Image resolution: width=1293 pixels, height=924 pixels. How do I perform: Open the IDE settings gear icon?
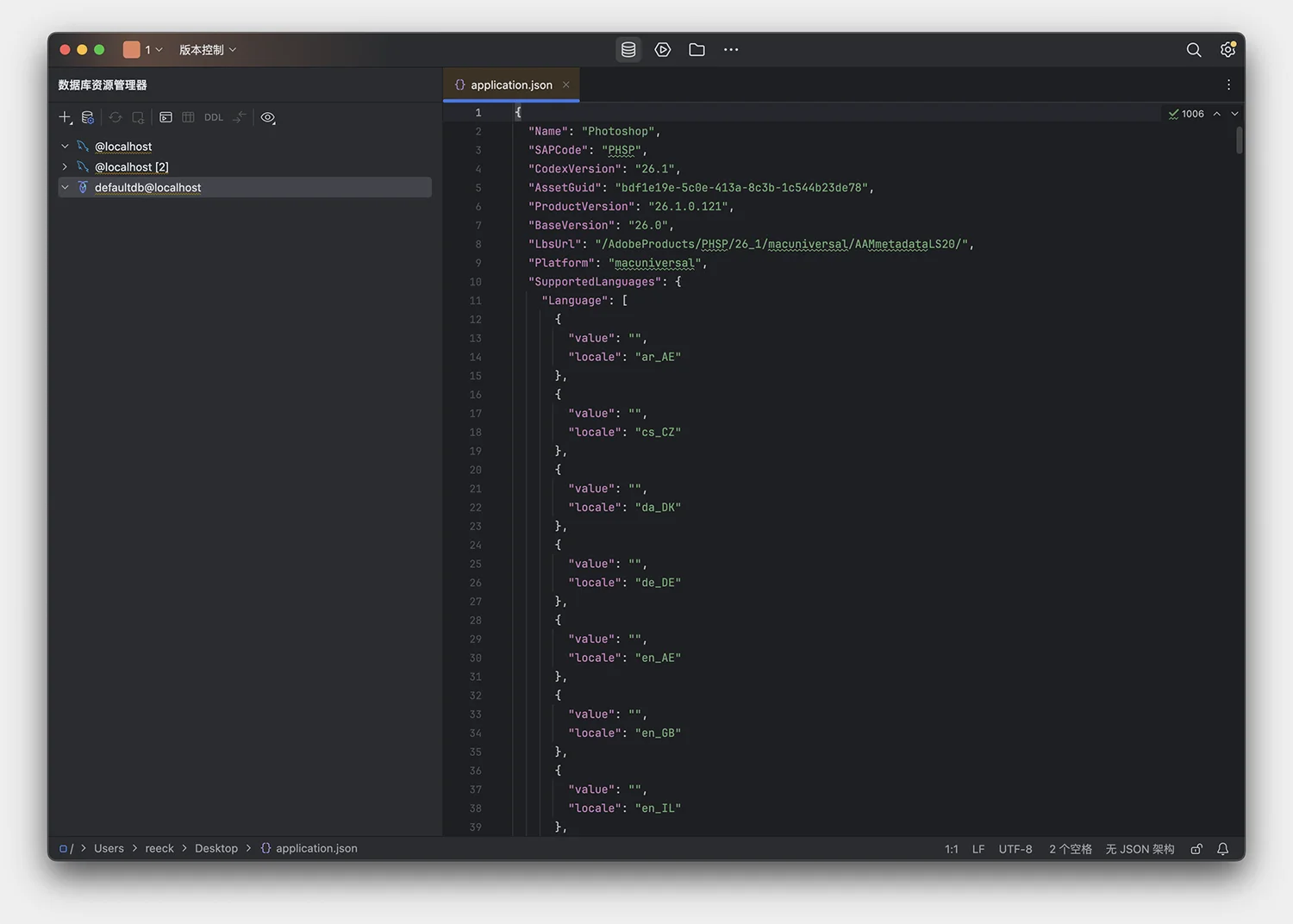click(1227, 50)
